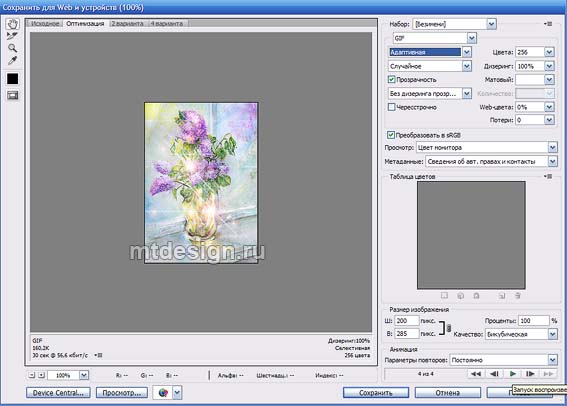Image resolution: width=567 pixels, height=406 pixels.
Task: Switch to the 4 варианта tab
Action: click(x=167, y=23)
